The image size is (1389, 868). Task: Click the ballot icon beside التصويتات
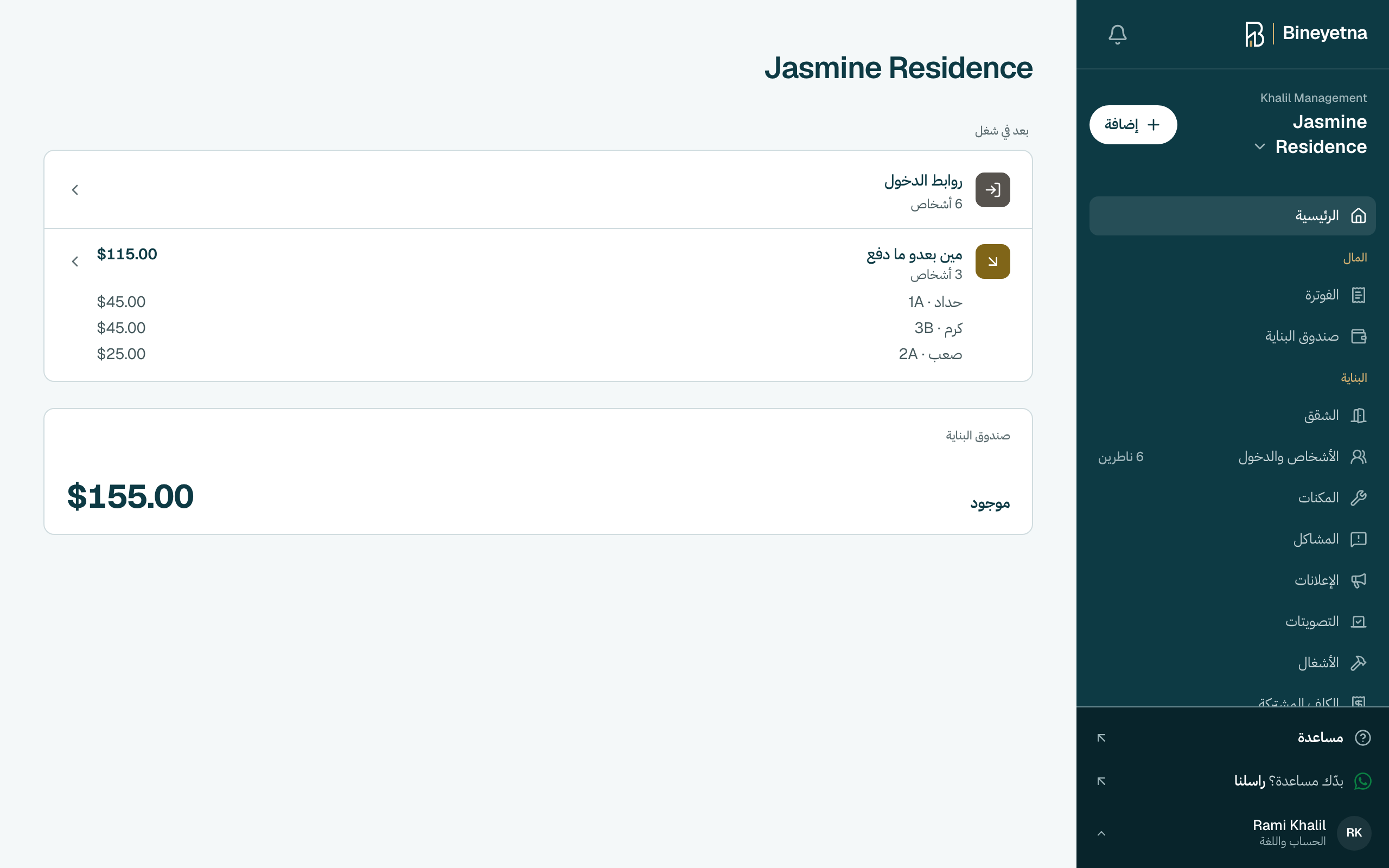[x=1358, y=622]
